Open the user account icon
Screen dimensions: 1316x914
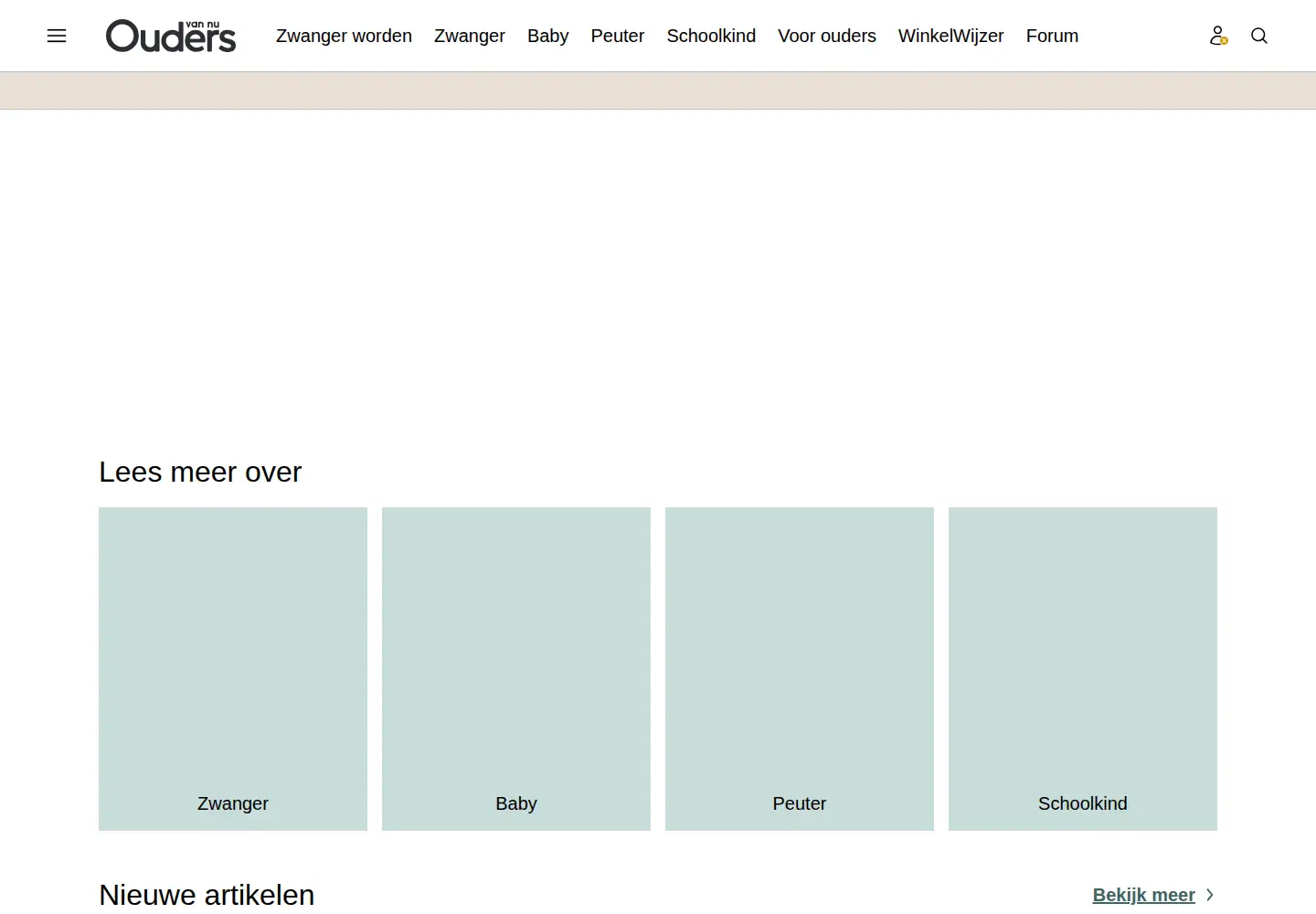(1218, 36)
